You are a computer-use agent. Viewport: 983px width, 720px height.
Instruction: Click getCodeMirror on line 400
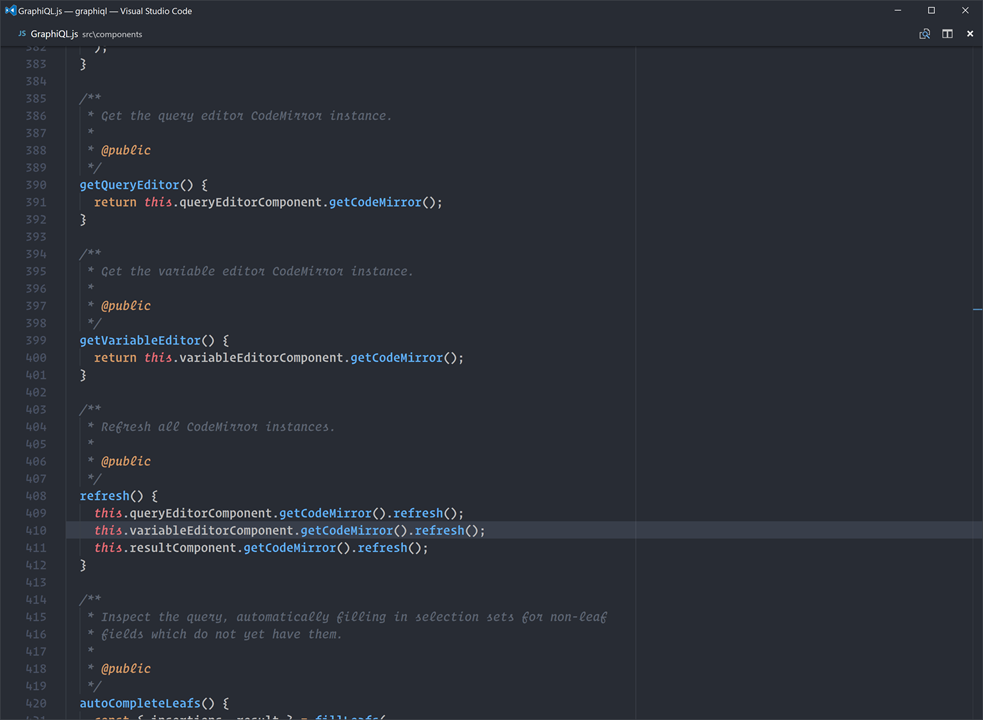(x=396, y=358)
